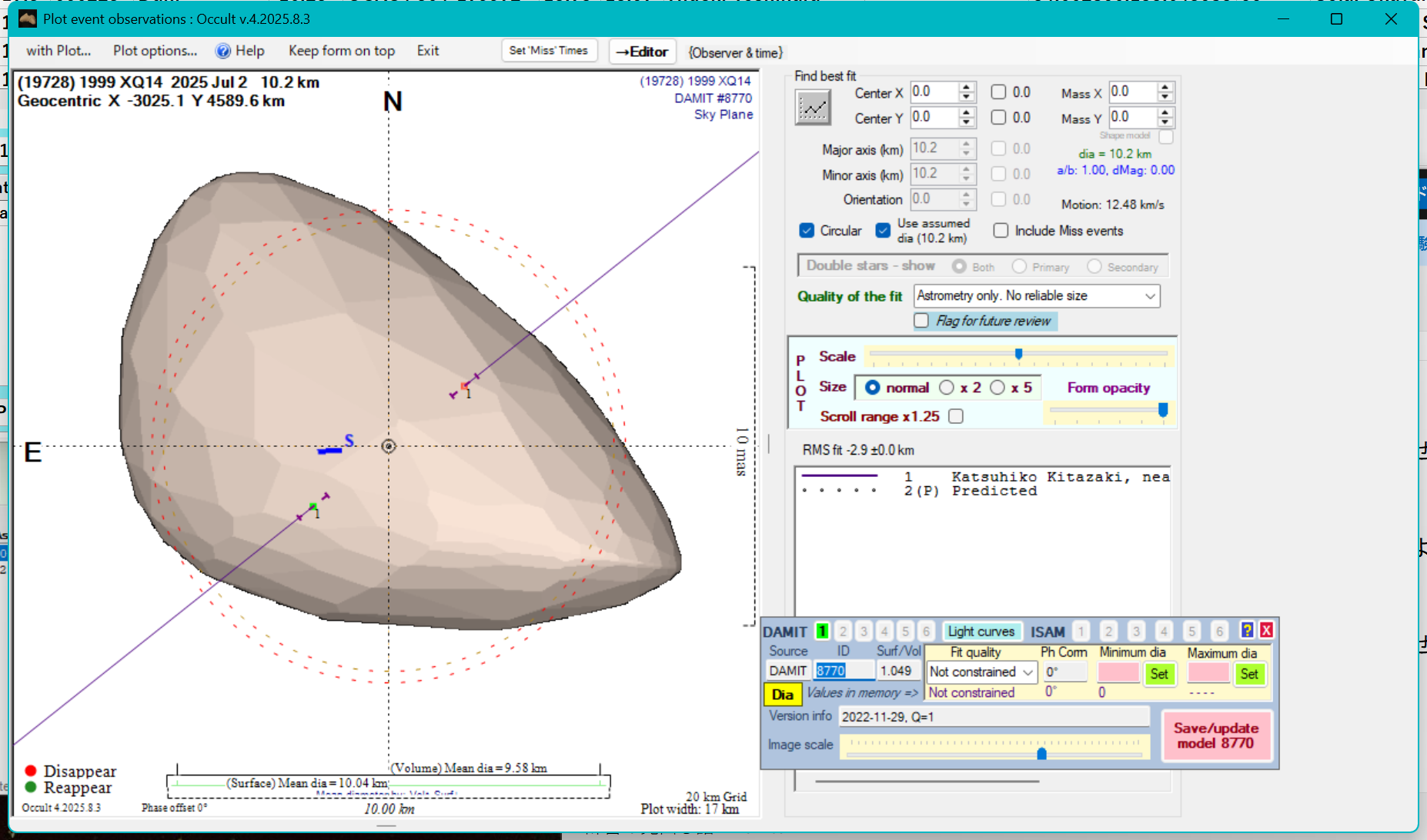Select the x 2 plot size radio button
Image resolution: width=1427 pixels, height=840 pixels.
(947, 388)
